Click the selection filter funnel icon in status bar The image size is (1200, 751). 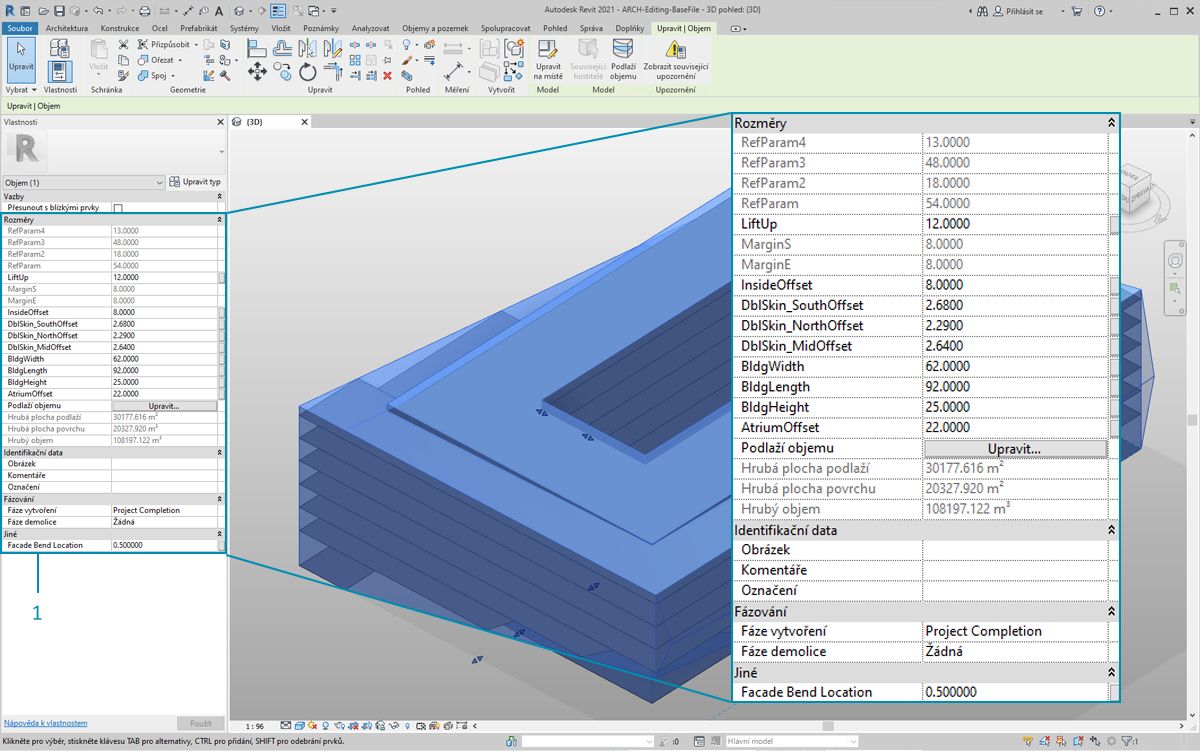pos(1126,741)
